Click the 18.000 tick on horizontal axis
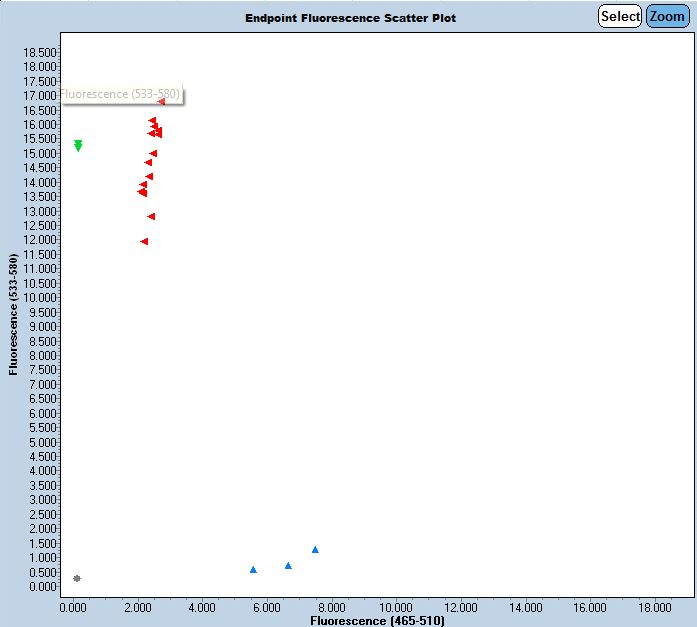 [655, 606]
